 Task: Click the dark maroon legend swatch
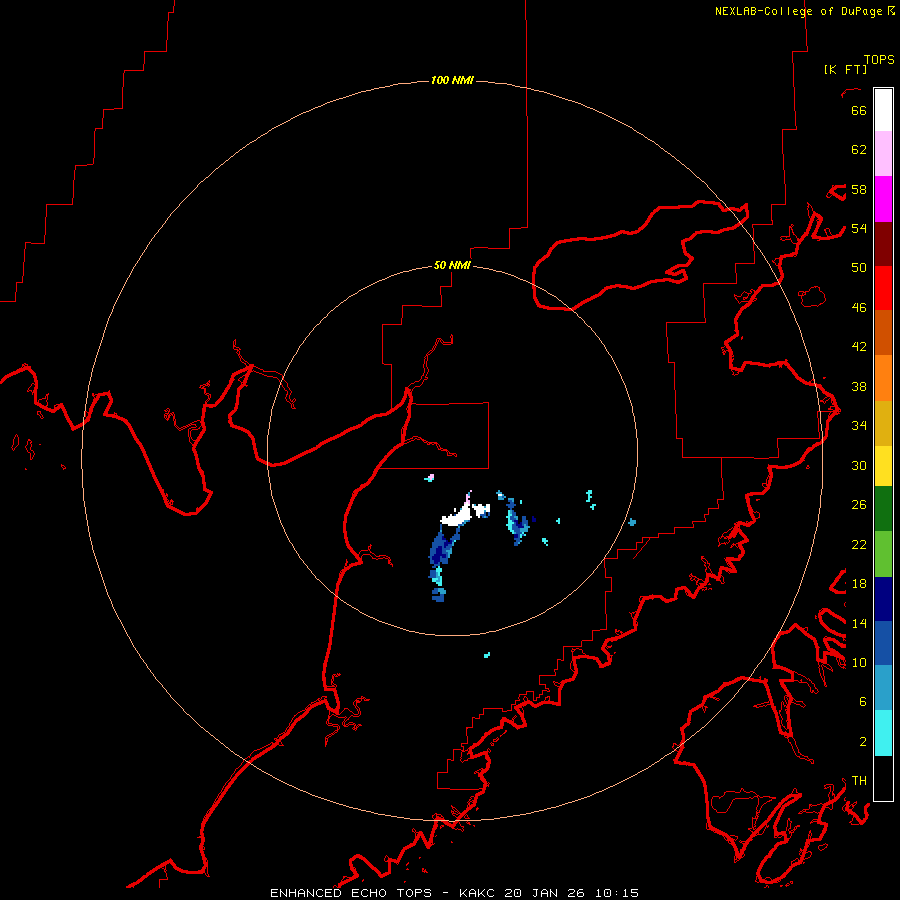click(883, 244)
